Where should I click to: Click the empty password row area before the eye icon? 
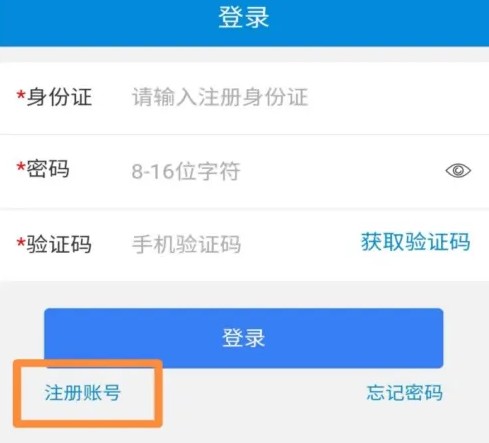[340, 171]
